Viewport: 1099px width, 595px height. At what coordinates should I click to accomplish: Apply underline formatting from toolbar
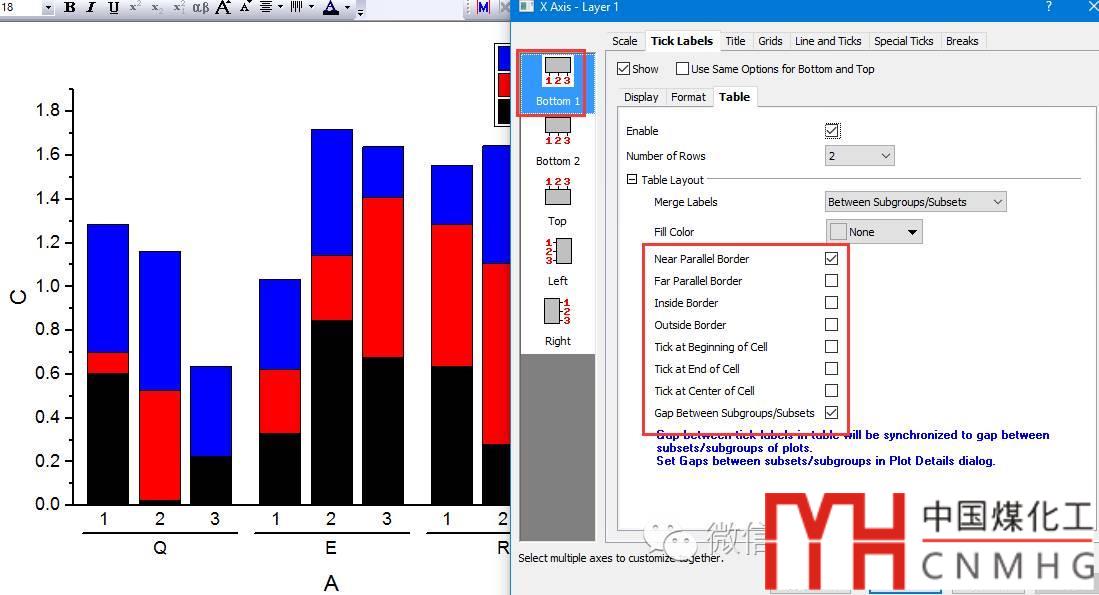[113, 8]
